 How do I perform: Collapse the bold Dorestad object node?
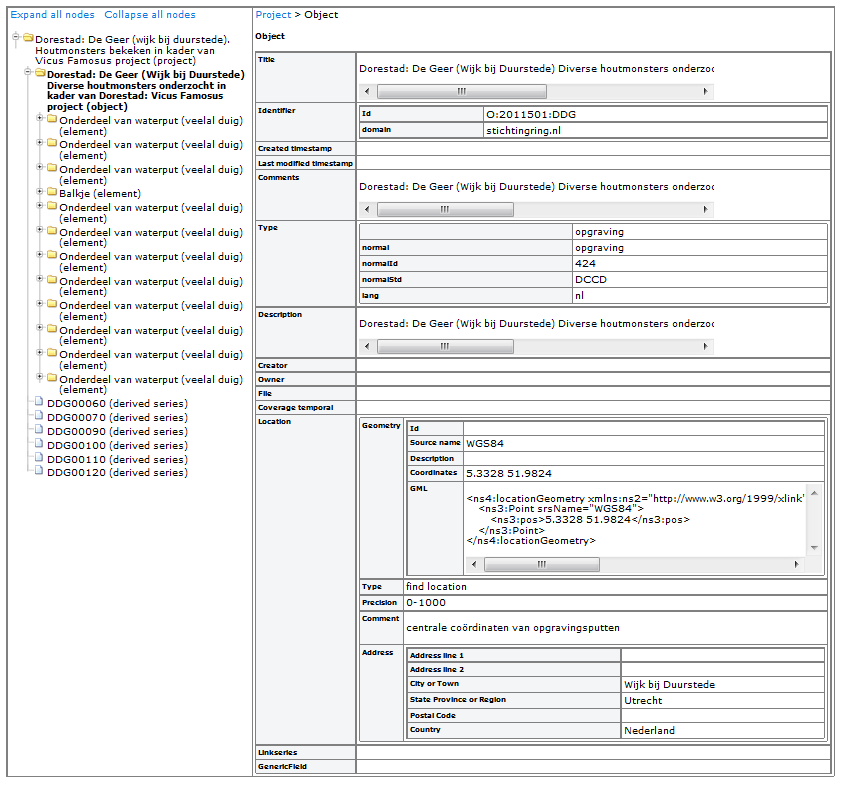28,72
